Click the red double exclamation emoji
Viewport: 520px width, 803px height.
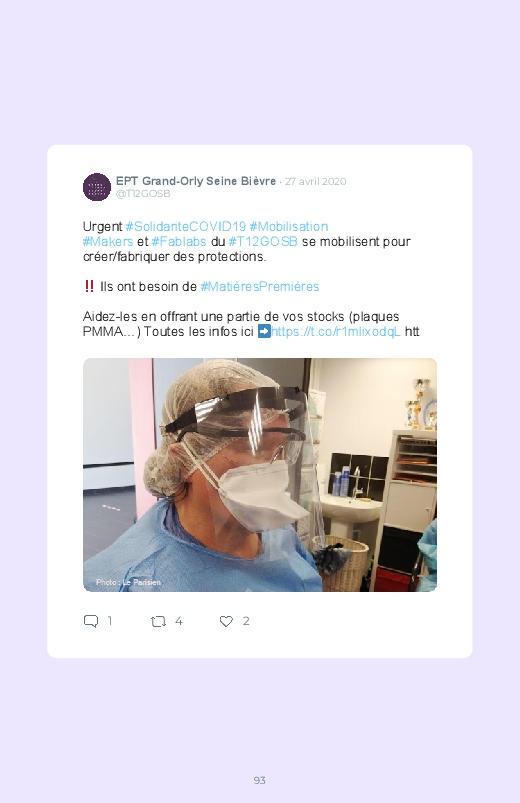[89, 286]
